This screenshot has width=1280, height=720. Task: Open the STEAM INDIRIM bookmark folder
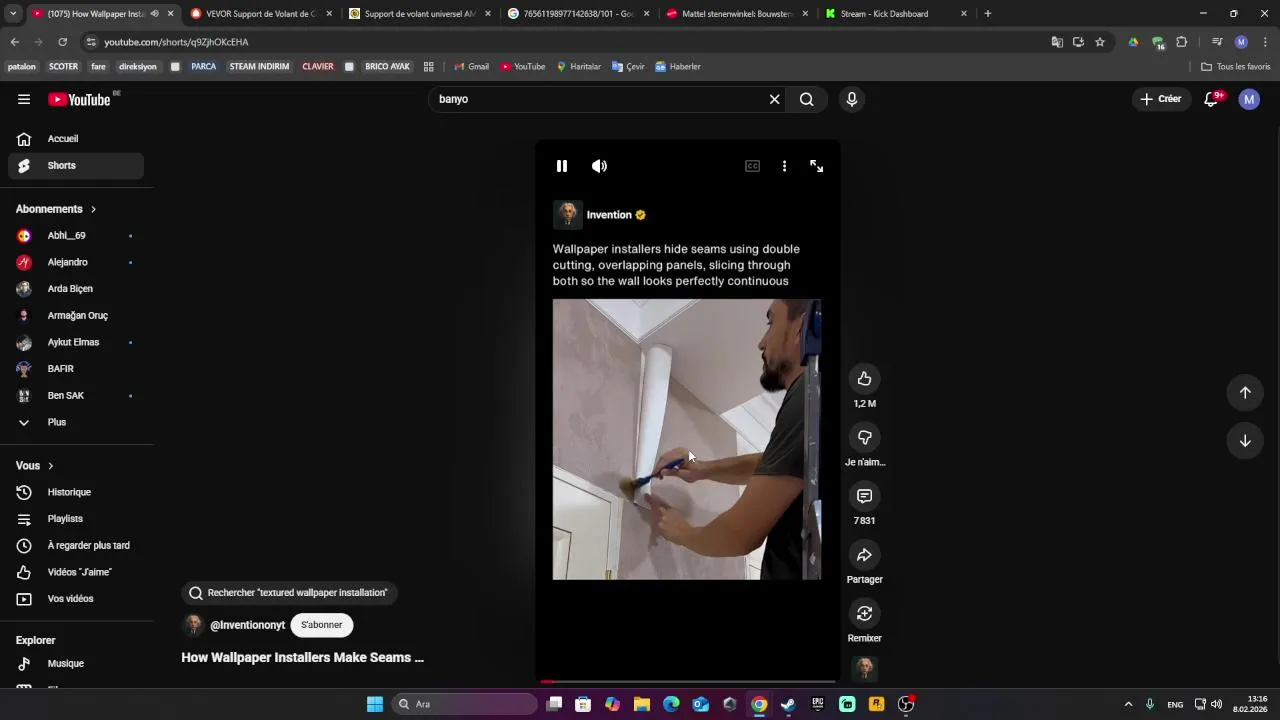pos(259,67)
